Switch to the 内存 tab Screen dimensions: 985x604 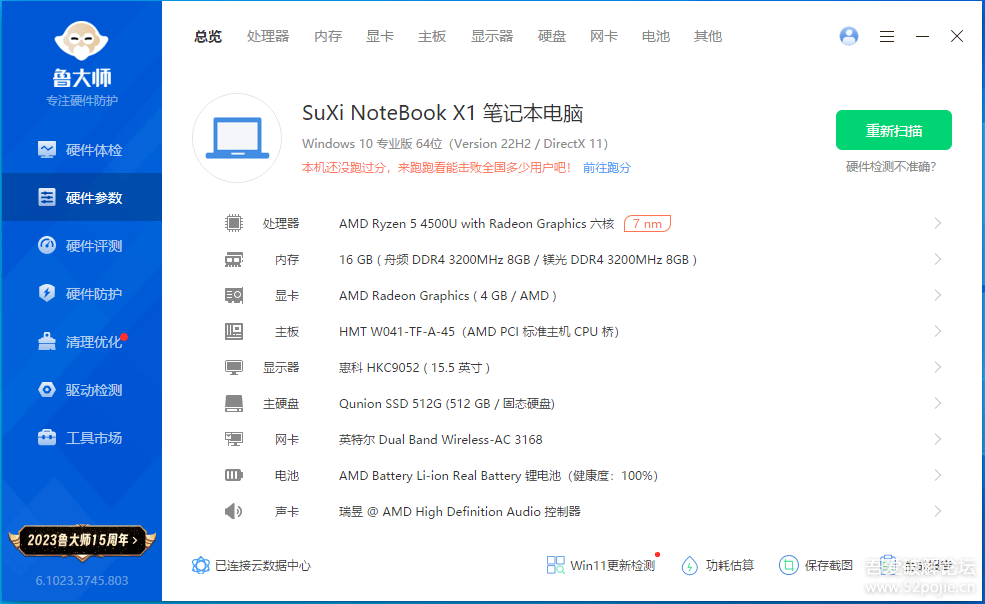point(328,36)
